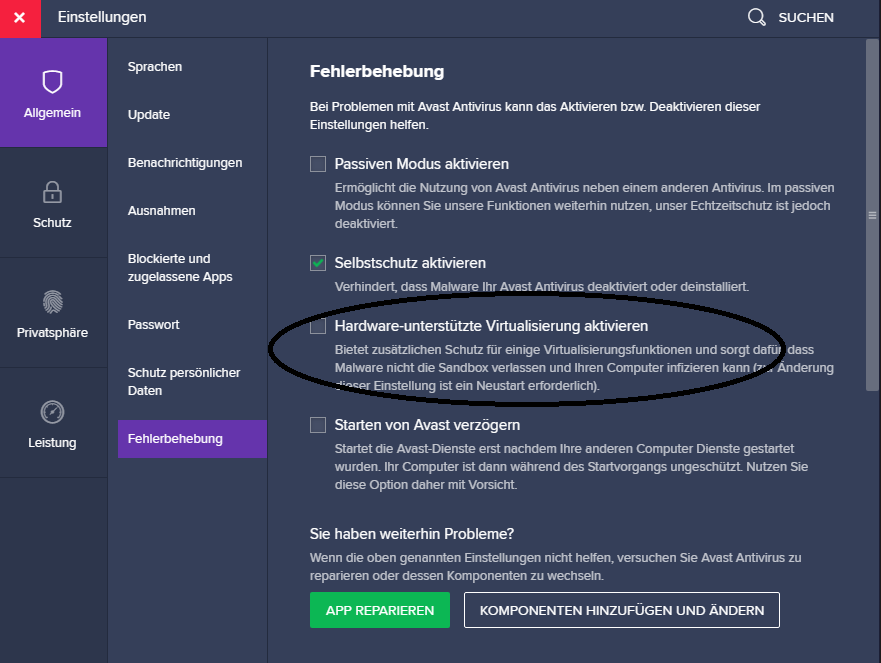881x663 pixels.
Task: Open the Benachrichtigungen settings page
Action: tap(185, 163)
